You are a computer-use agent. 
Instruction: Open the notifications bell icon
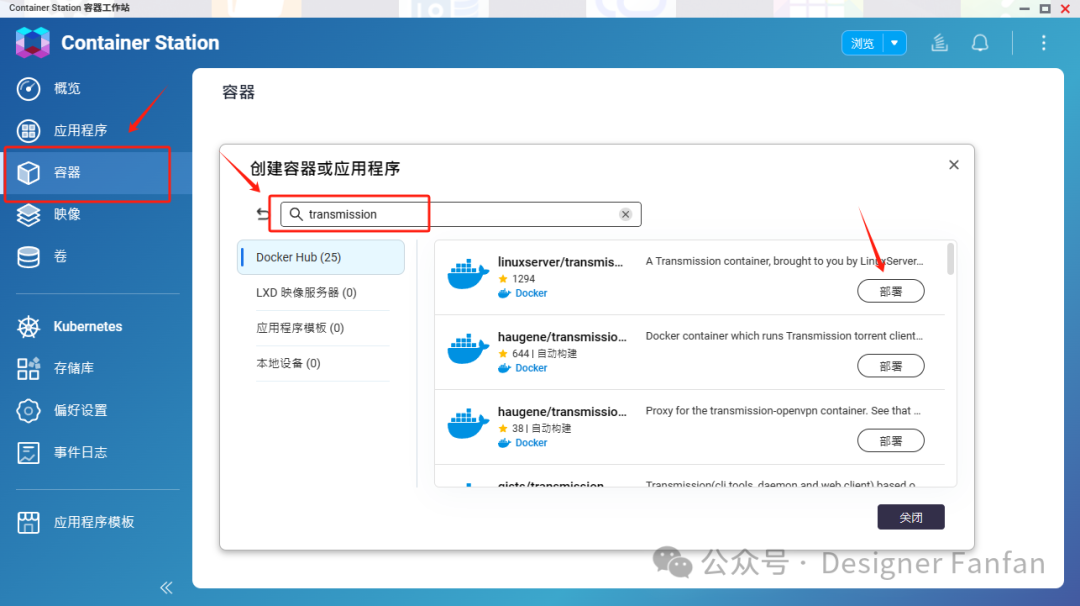tap(980, 43)
